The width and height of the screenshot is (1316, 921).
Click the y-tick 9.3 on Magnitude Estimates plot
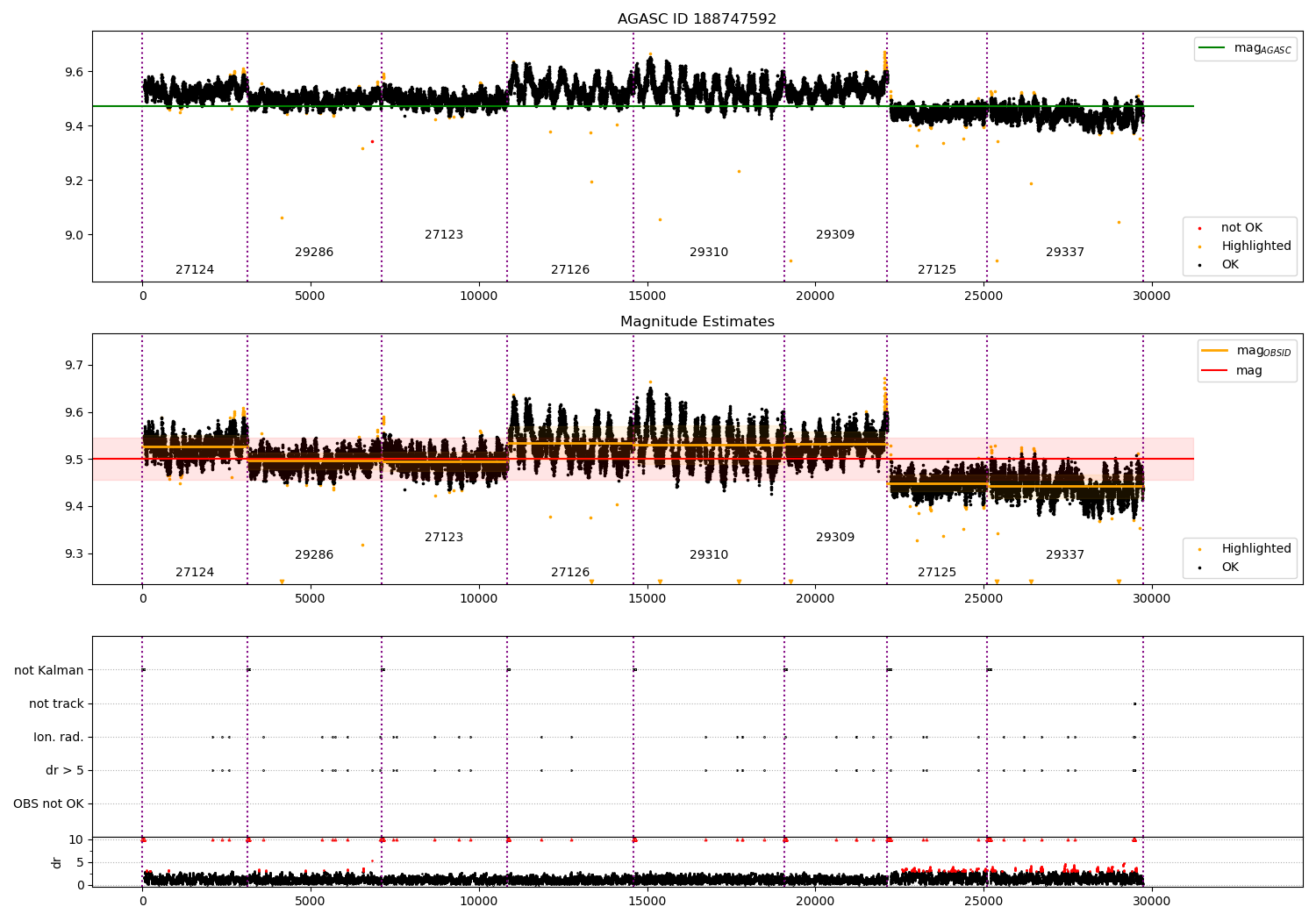[x=75, y=553]
